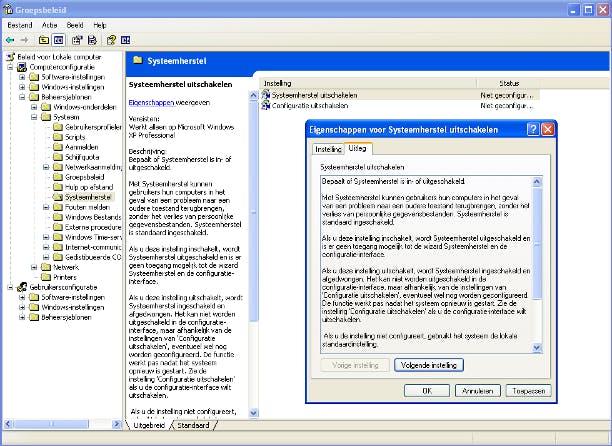Open the Bestand menu

20,25
